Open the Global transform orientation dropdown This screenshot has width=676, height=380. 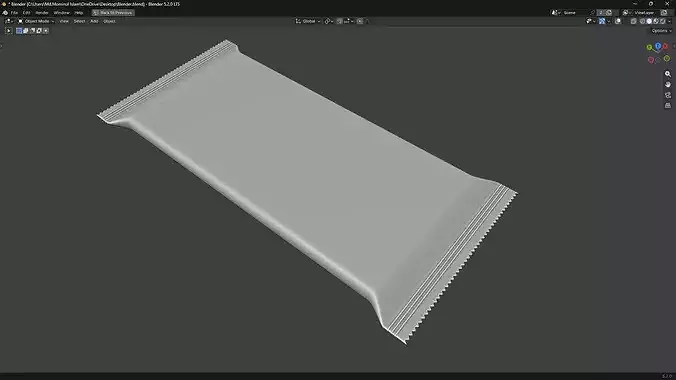pos(308,21)
